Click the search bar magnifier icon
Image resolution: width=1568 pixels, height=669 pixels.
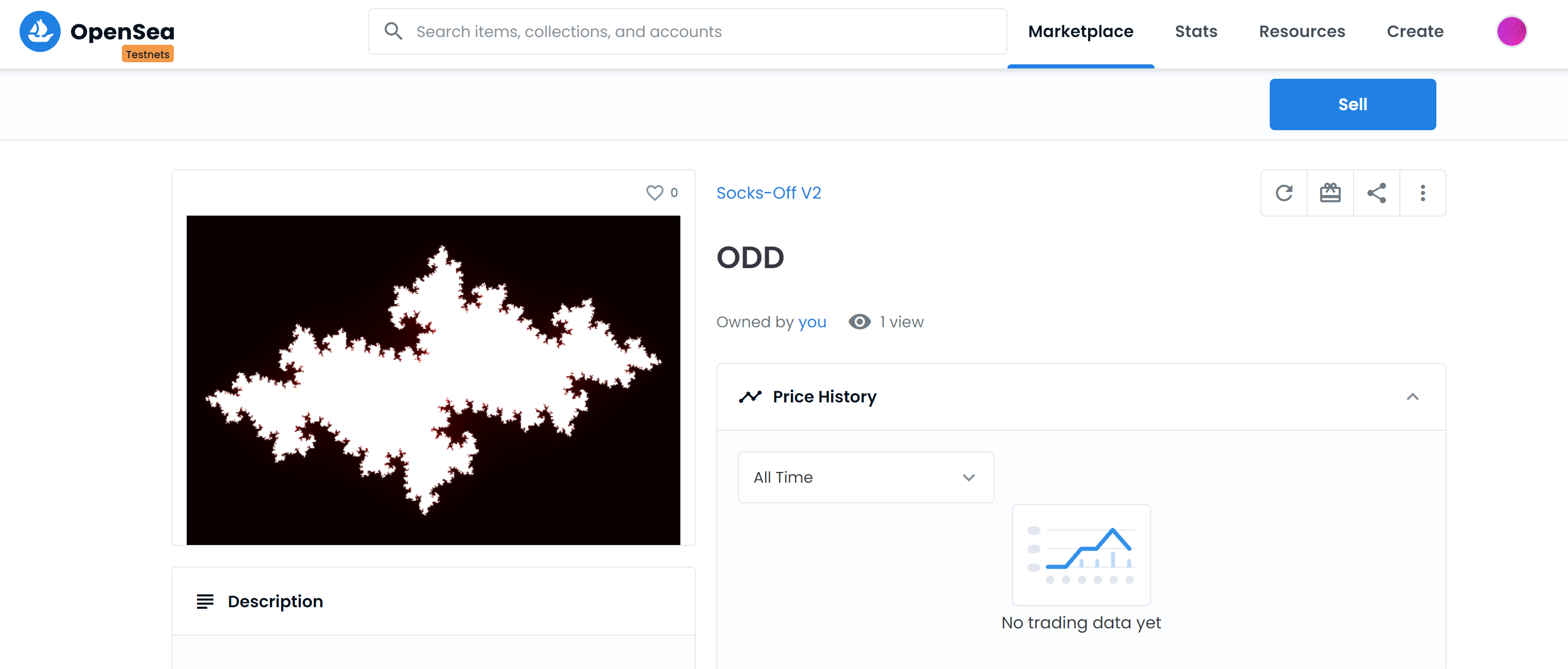pyautogui.click(x=394, y=31)
